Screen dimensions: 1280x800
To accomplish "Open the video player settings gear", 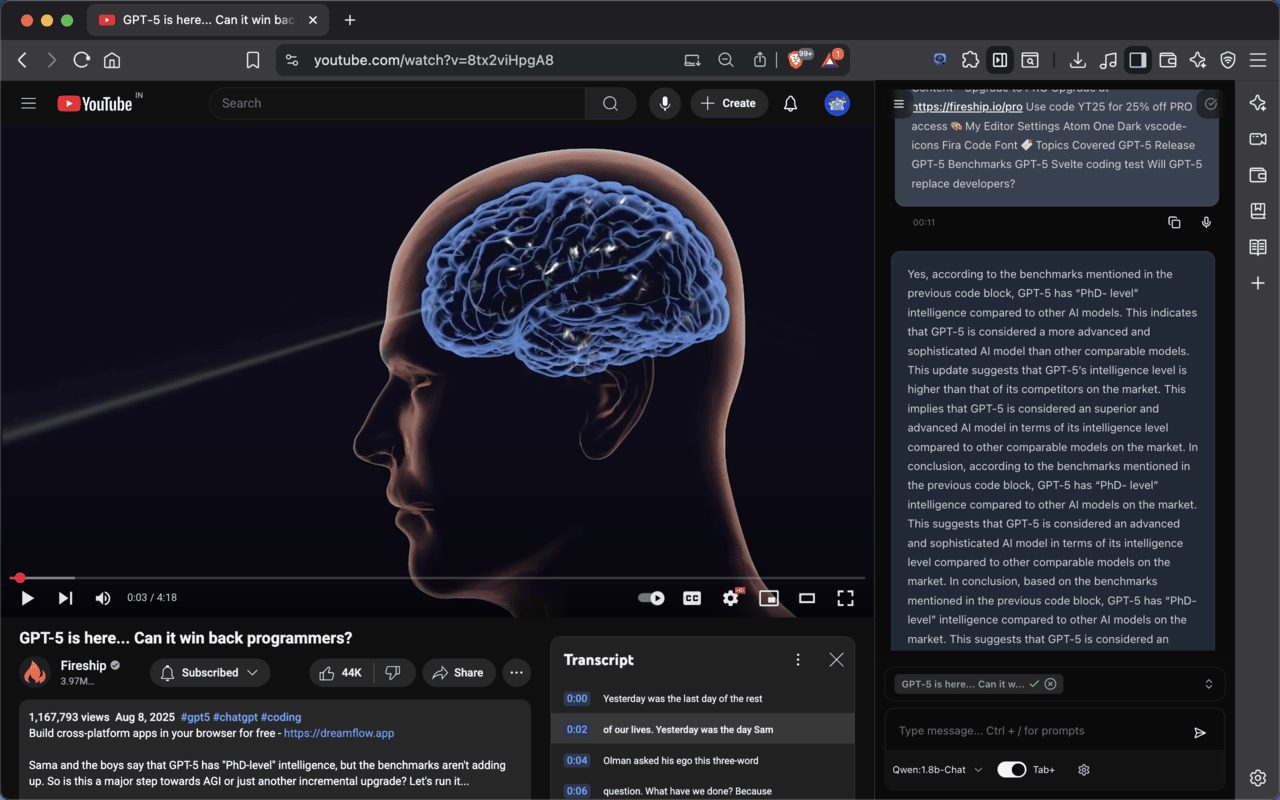I will coord(731,598).
